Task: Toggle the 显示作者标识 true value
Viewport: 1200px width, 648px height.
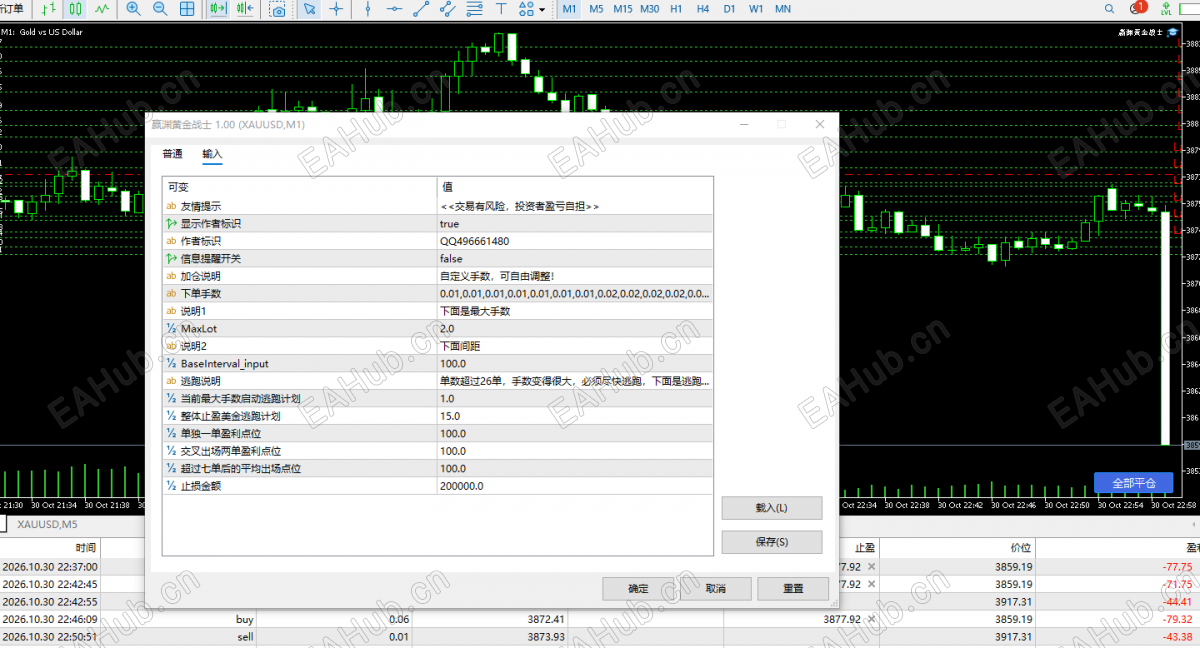Action: pyautogui.click(x=575, y=224)
